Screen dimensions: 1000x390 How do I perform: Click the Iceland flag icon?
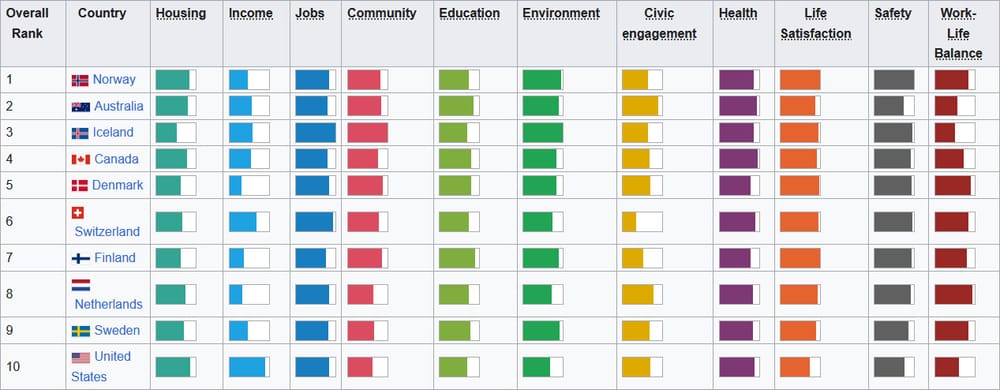[80, 133]
